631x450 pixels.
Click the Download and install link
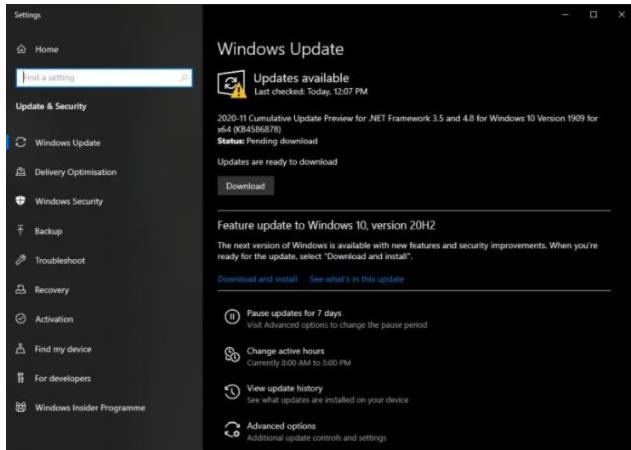click(258, 279)
